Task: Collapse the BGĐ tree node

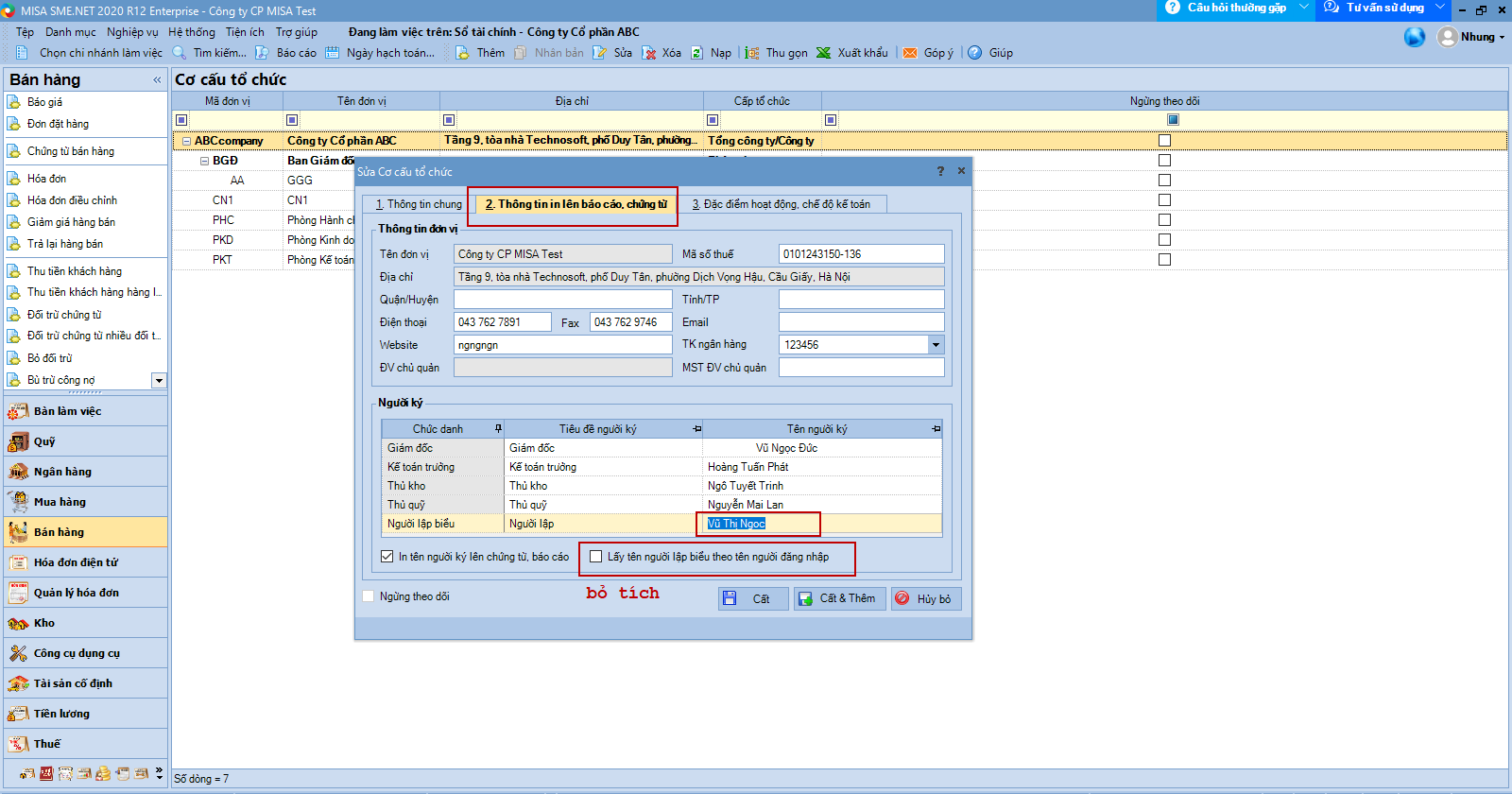Action: pyautogui.click(x=204, y=162)
